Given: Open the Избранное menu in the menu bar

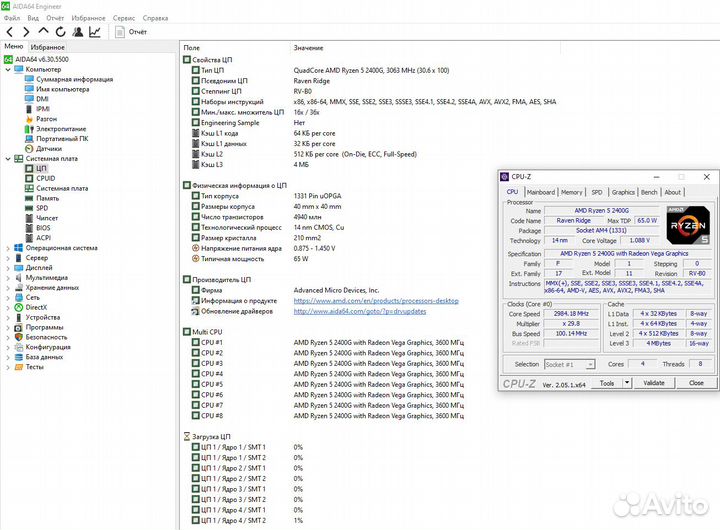Looking at the screenshot, I should 88,18.
